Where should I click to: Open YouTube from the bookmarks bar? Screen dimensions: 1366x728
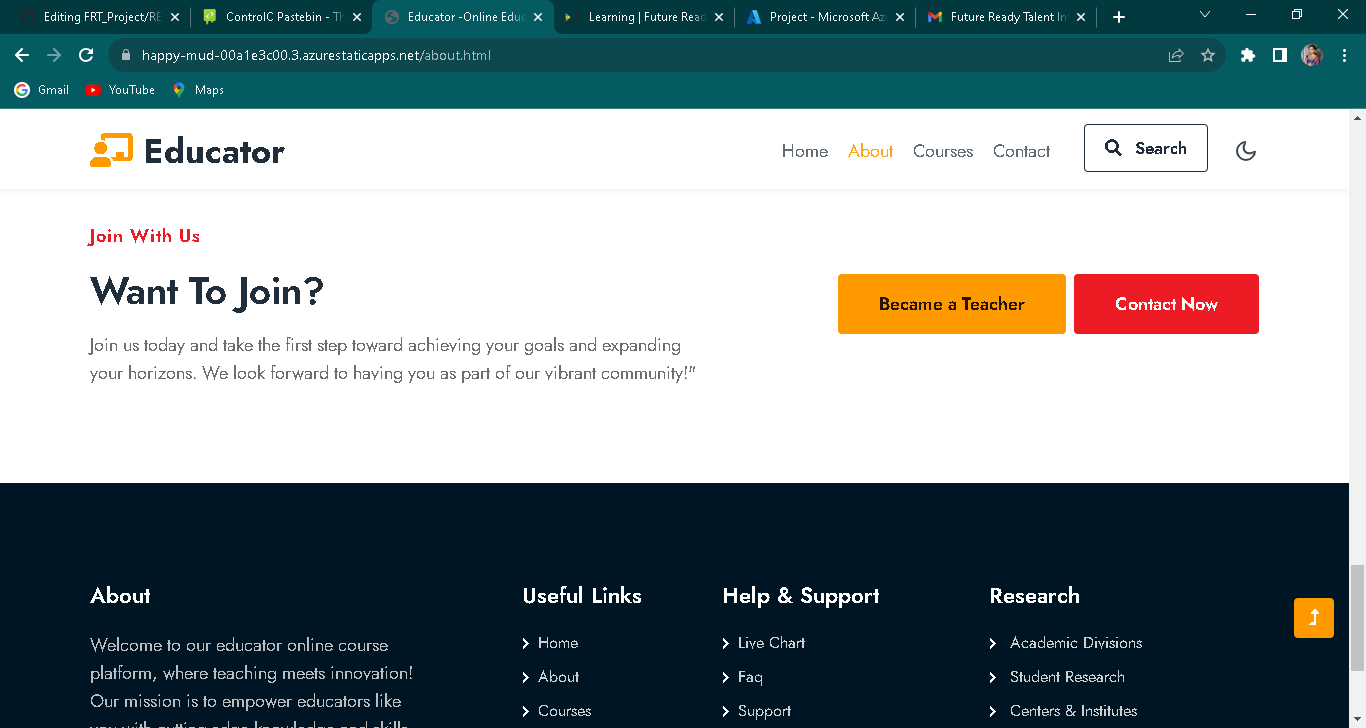(x=119, y=89)
